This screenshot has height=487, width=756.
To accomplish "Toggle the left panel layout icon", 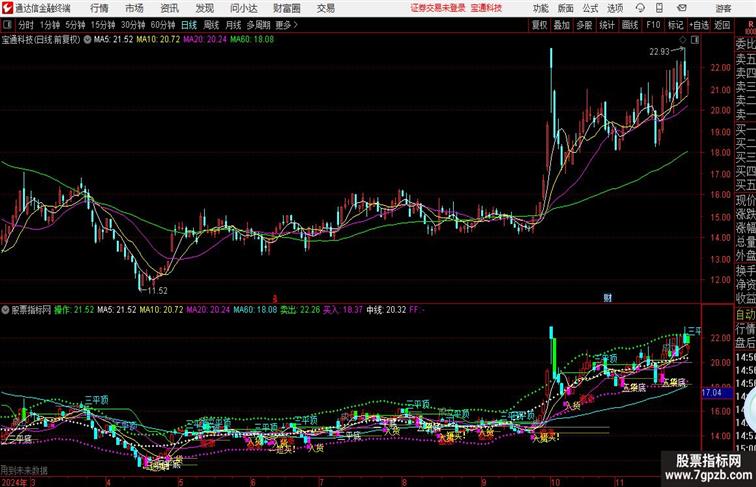I will pos(7,25).
